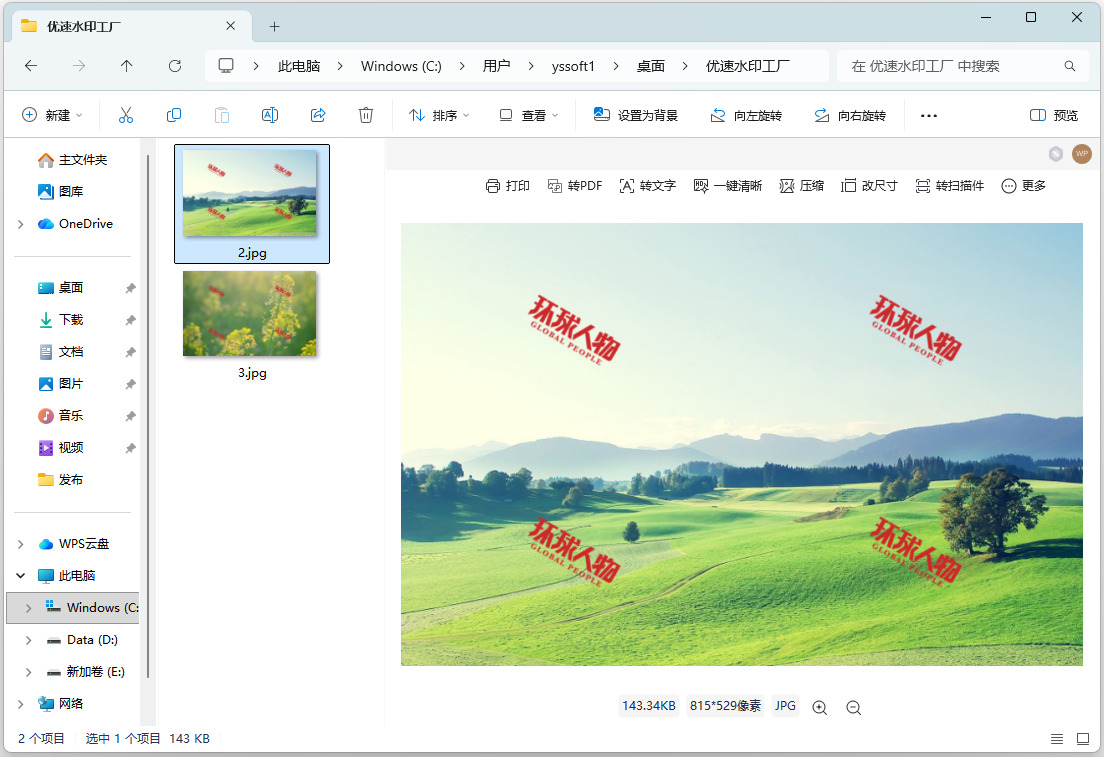
Task: Open 视频 in the sidebar
Action: pos(61,448)
